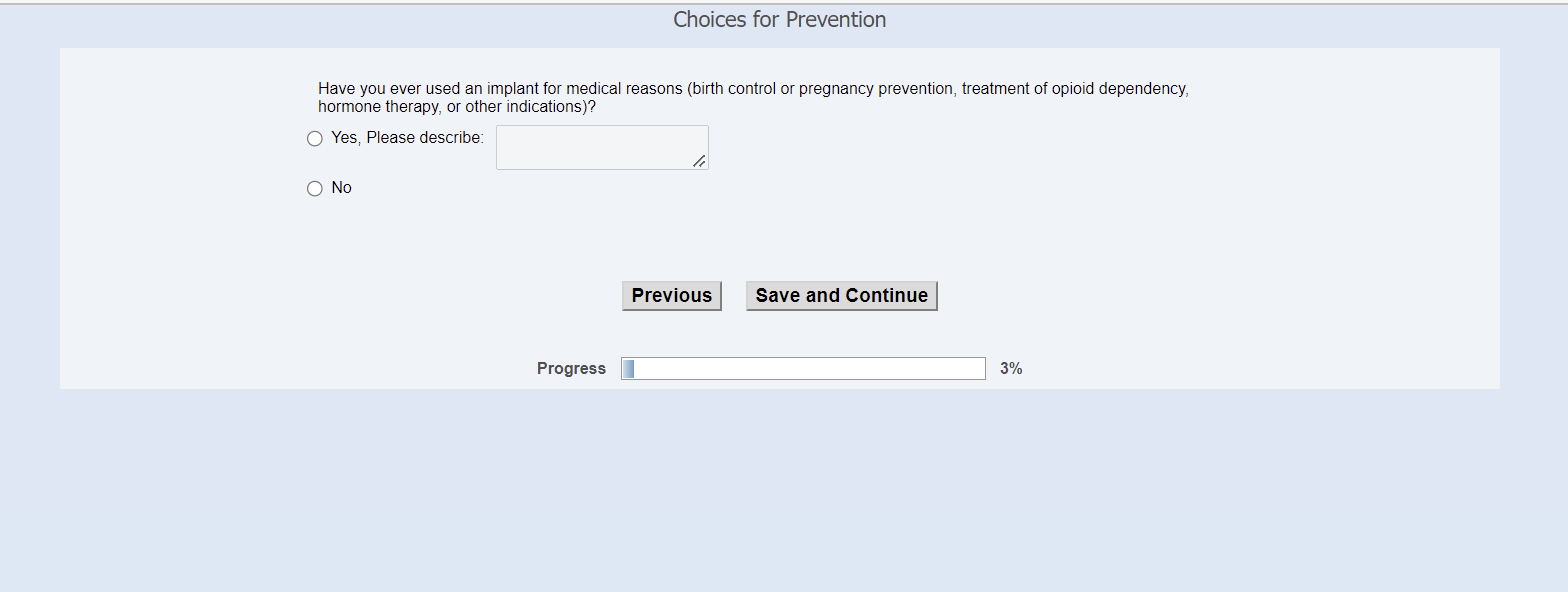
Task: Grab the text box resize handle
Action: coord(699,161)
